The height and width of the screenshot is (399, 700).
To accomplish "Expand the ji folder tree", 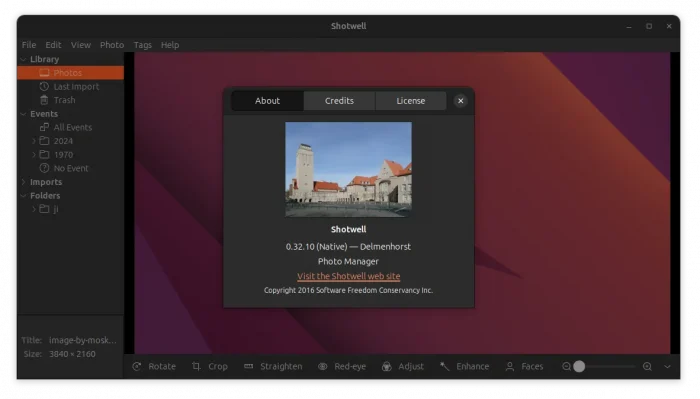I will pos(34,209).
